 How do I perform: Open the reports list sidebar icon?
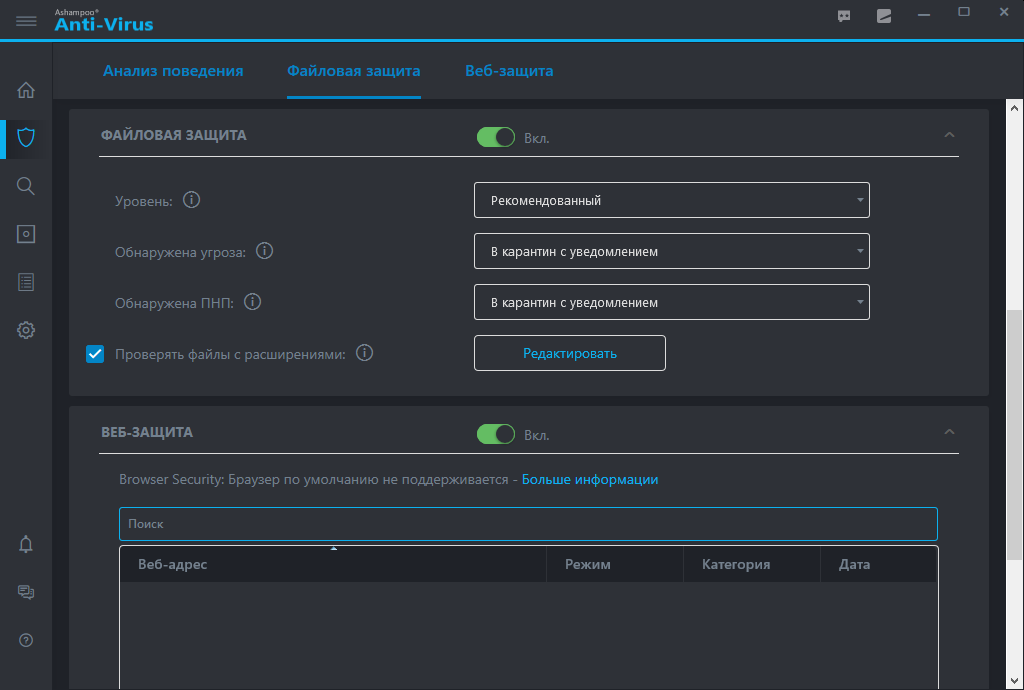(26, 282)
